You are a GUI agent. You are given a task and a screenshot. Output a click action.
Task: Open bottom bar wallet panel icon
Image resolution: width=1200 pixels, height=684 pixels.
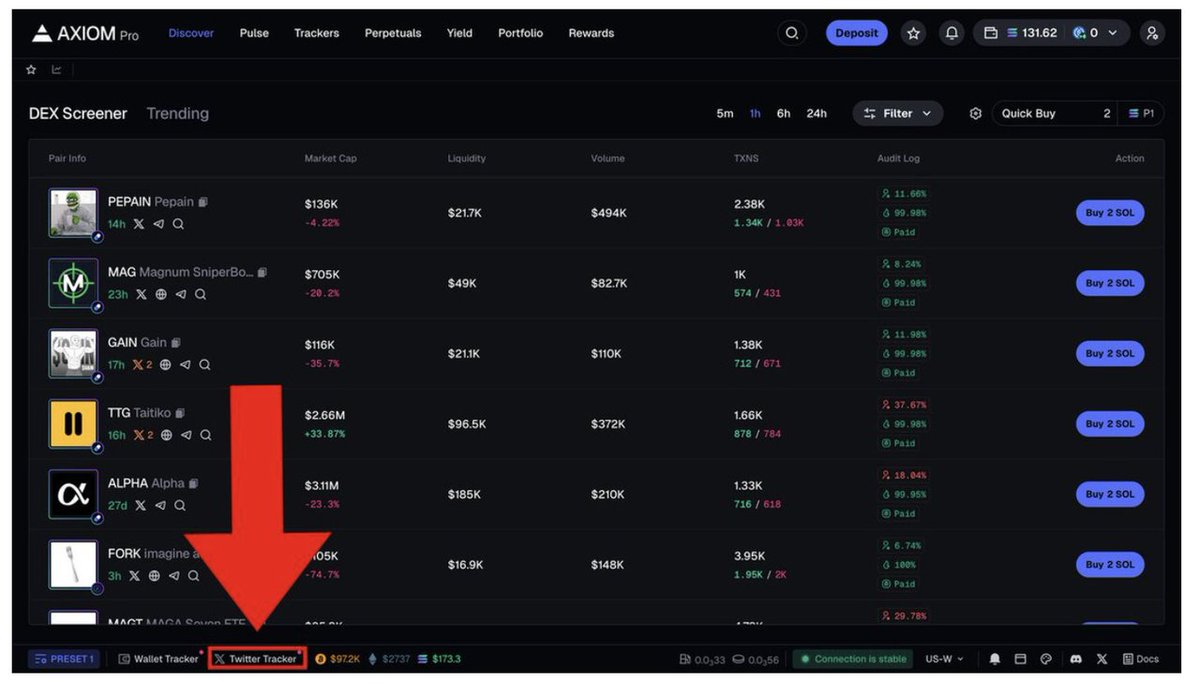pos(1020,659)
